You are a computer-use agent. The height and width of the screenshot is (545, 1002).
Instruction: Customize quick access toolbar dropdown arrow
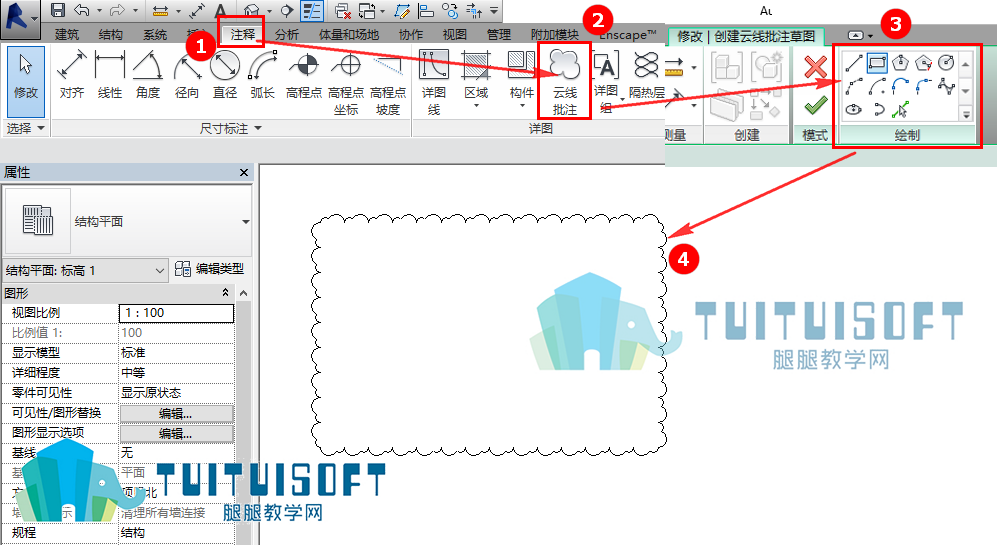[494, 10]
